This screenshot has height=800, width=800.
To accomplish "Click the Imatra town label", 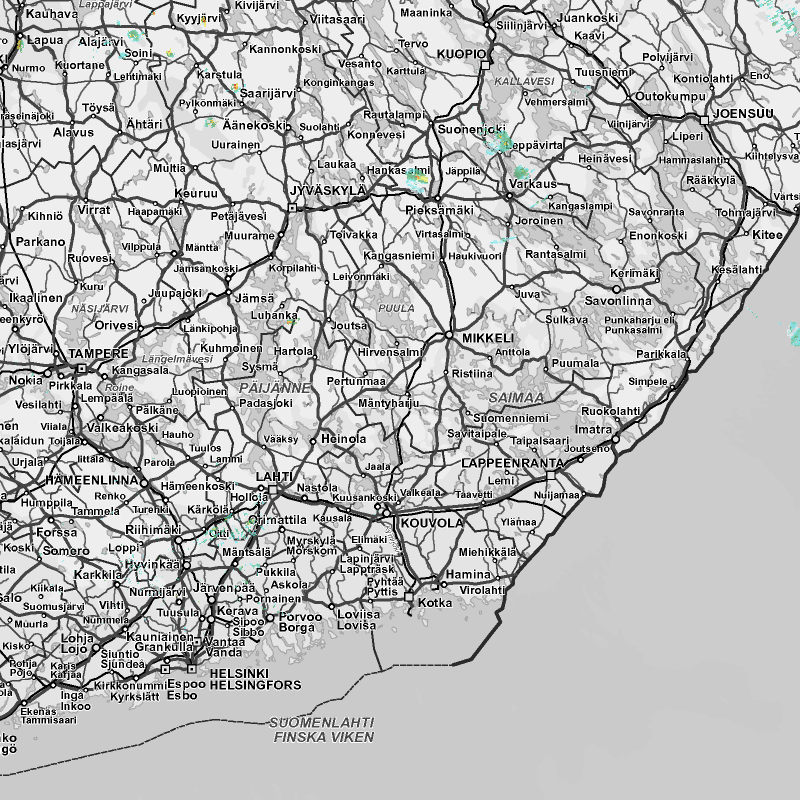I will [x=593, y=430].
